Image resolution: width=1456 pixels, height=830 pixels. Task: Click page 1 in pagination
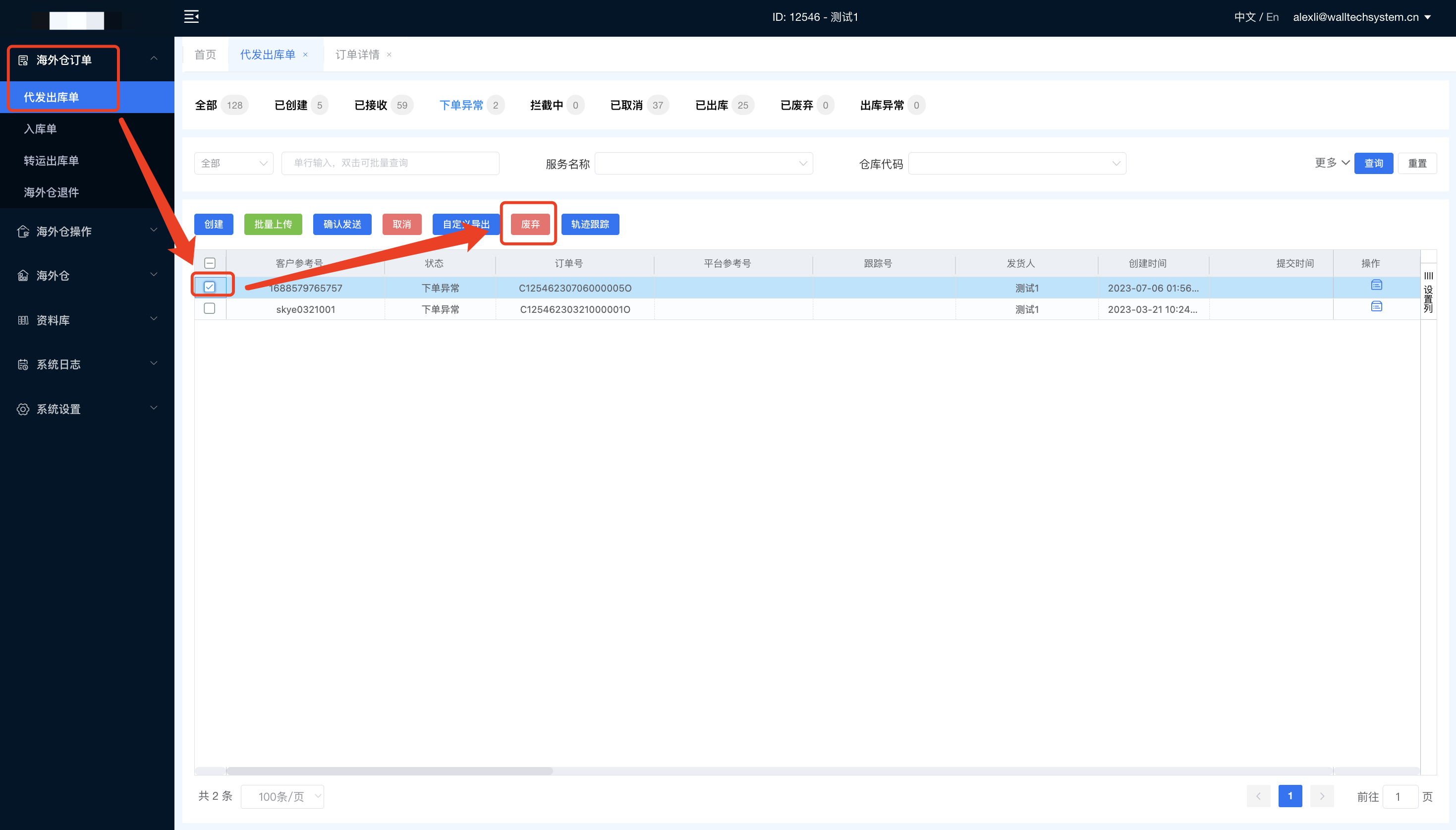(1290, 796)
